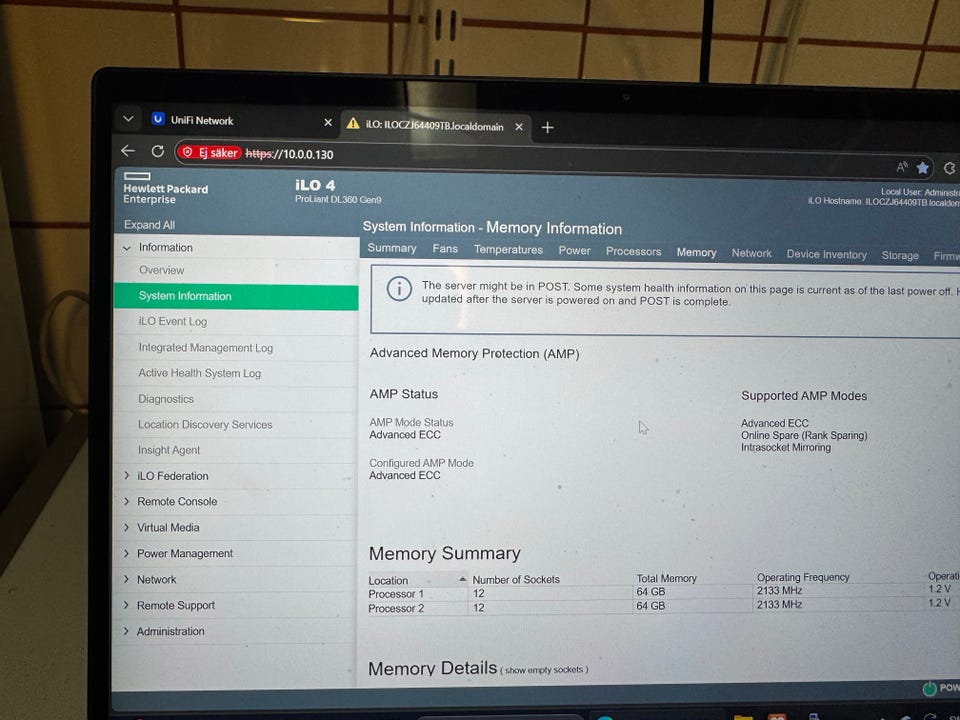Image resolution: width=960 pixels, height=720 pixels.
Task: Expand the Remote Support section
Action: [127, 606]
